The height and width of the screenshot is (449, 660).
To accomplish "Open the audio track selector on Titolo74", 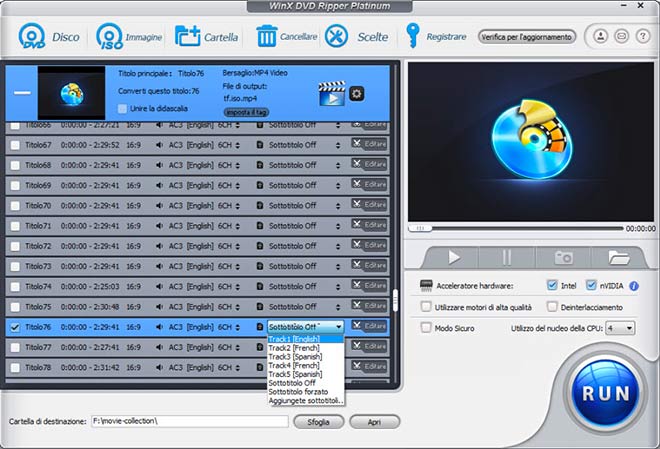I will click(x=237, y=287).
